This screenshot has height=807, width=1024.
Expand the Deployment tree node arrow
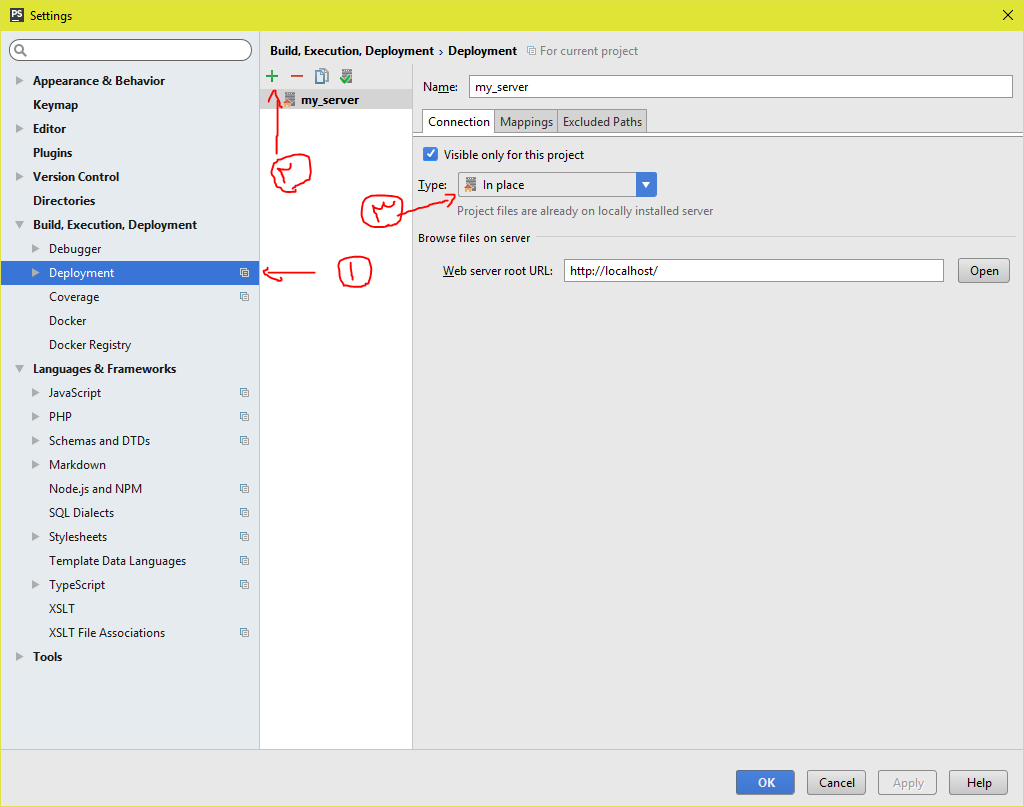click(36, 273)
